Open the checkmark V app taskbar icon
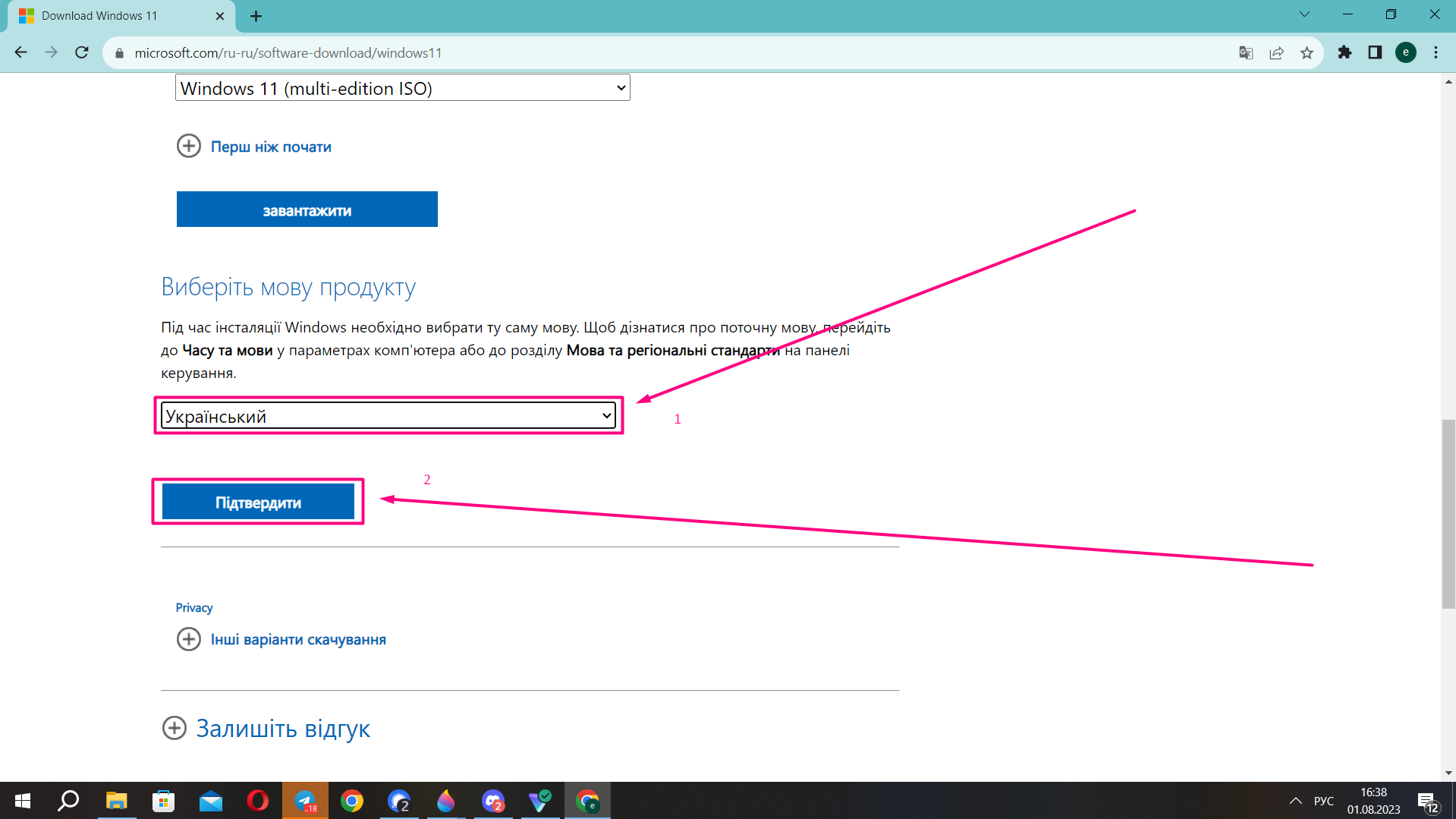 [x=540, y=801]
